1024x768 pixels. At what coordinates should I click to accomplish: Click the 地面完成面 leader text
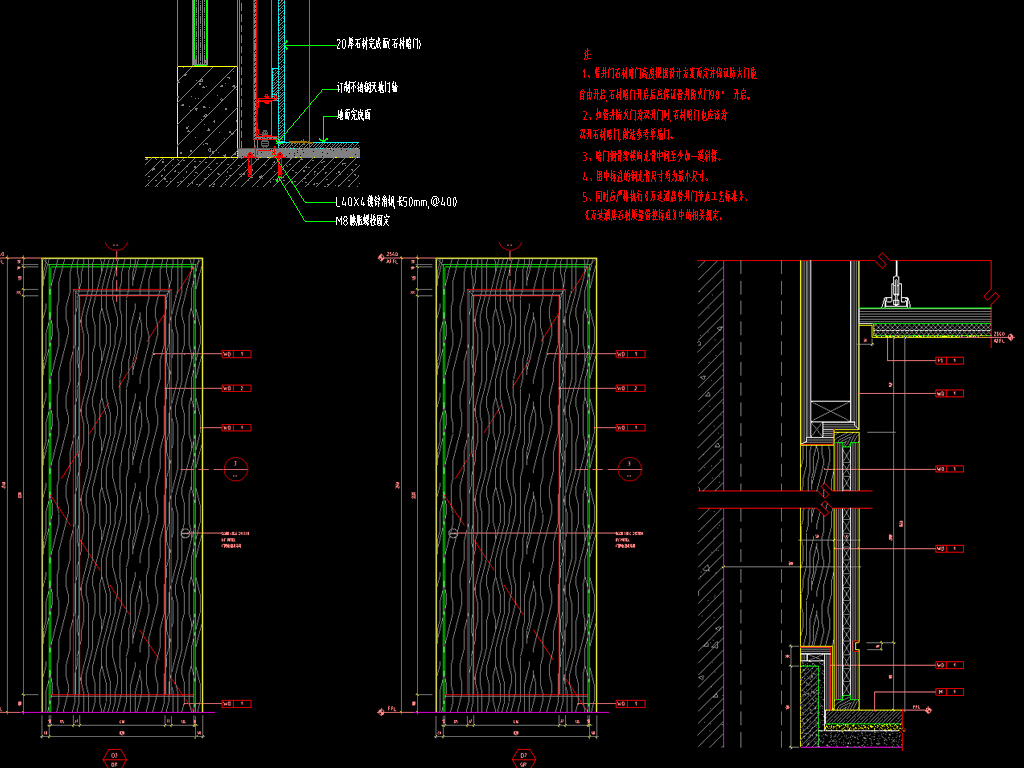click(354, 115)
